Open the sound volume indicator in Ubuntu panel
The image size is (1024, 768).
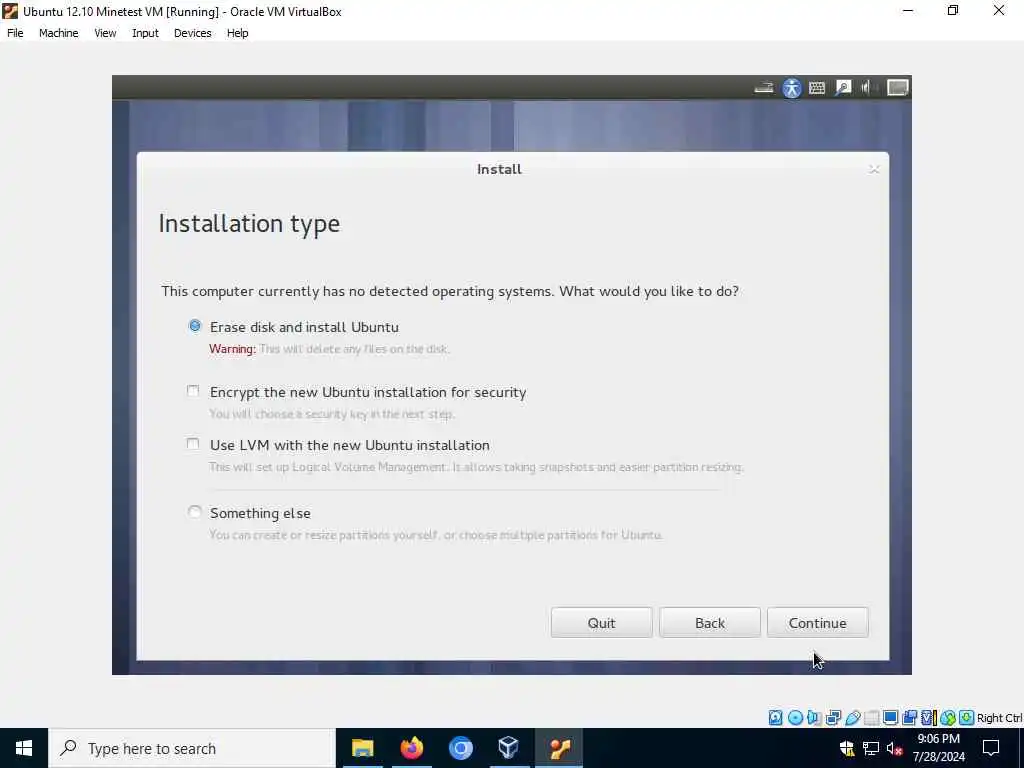tap(867, 88)
